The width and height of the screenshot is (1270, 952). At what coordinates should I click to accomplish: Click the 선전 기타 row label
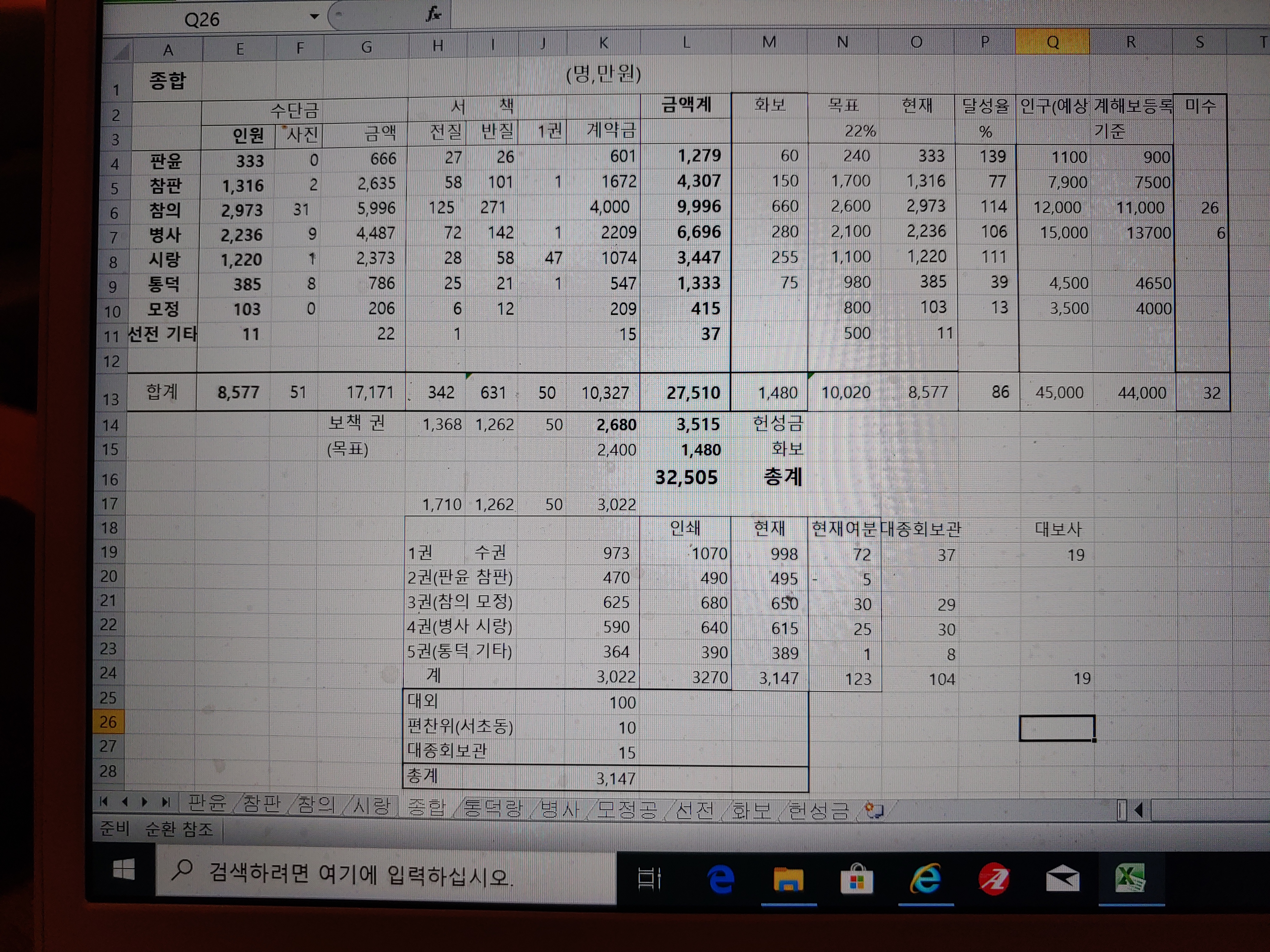[163, 333]
